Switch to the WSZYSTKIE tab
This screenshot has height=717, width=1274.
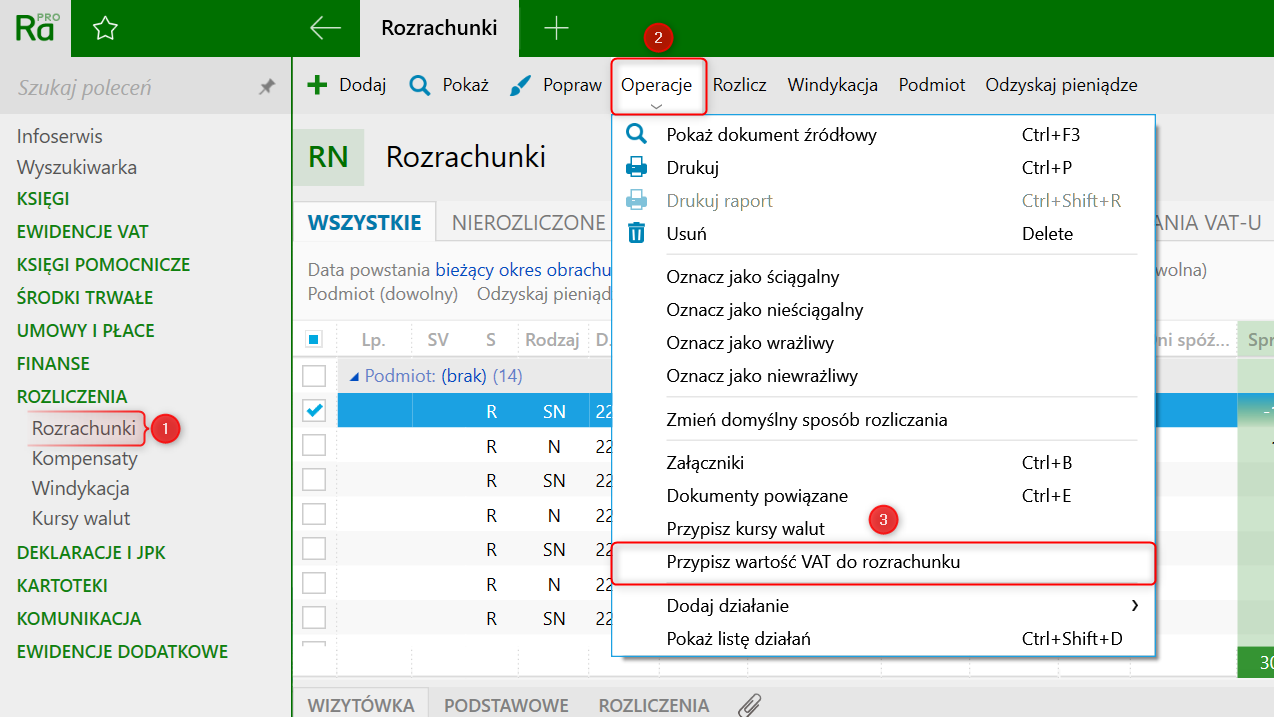click(364, 222)
